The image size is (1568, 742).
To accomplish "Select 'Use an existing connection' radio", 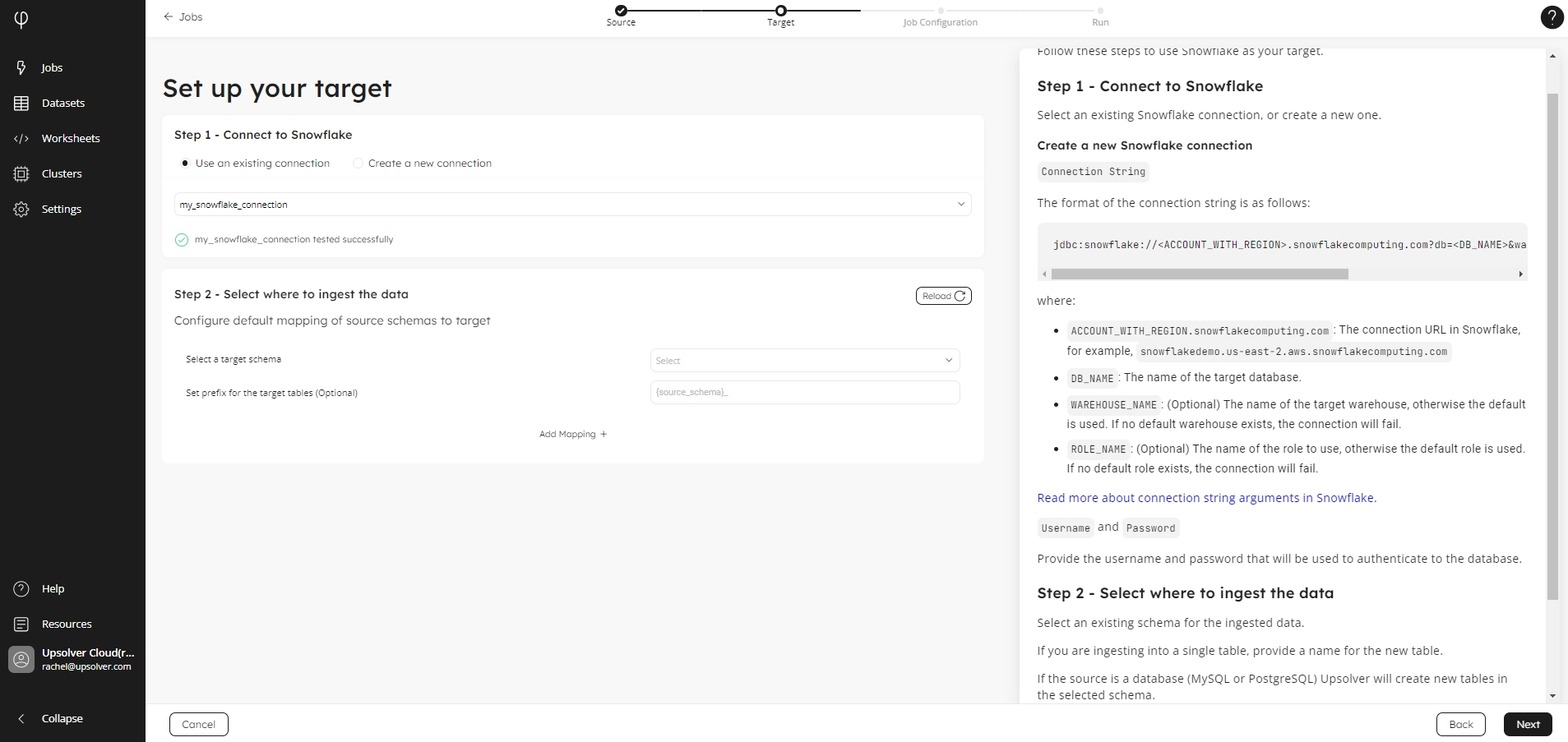I will [x=185, y=164].
